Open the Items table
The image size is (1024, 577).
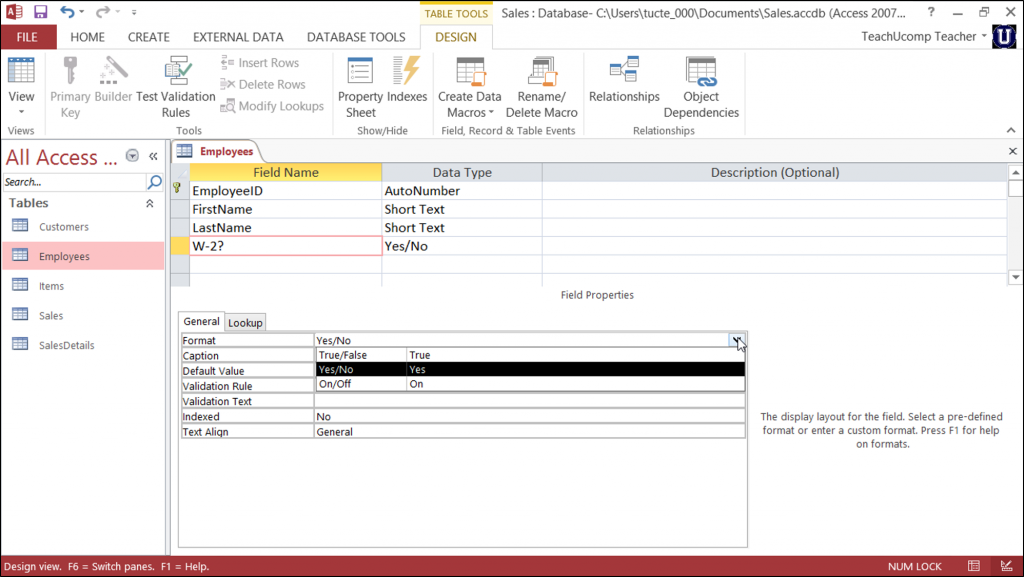click(x=83, y=286)
